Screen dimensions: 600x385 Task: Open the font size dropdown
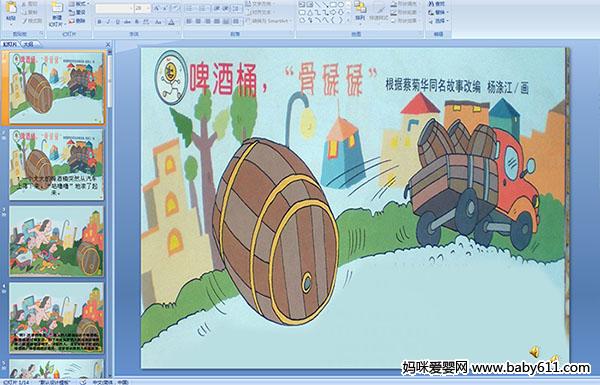(x=148, y=8)
